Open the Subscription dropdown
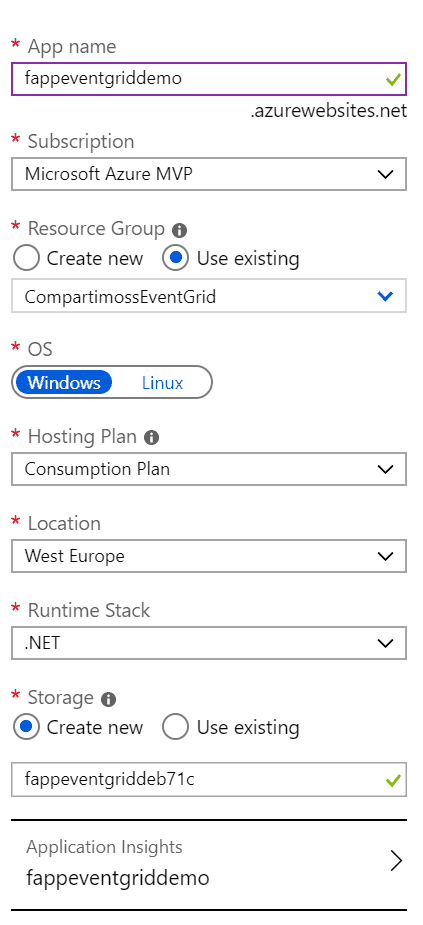Screen dimensions: 423x925 [x=209, y=174]
